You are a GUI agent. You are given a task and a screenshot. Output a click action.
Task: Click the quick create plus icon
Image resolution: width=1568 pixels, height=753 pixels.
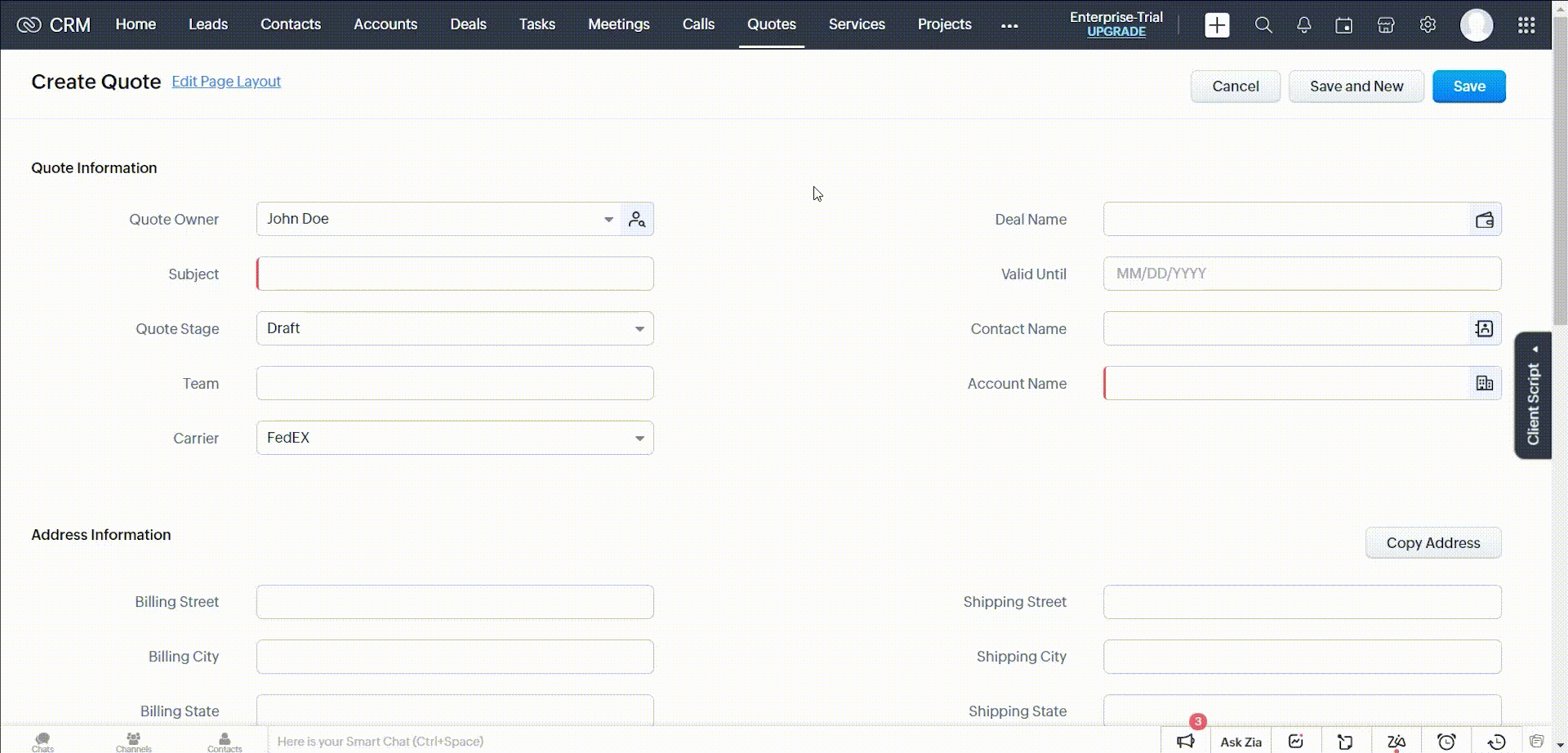(x=1217, y=25)
